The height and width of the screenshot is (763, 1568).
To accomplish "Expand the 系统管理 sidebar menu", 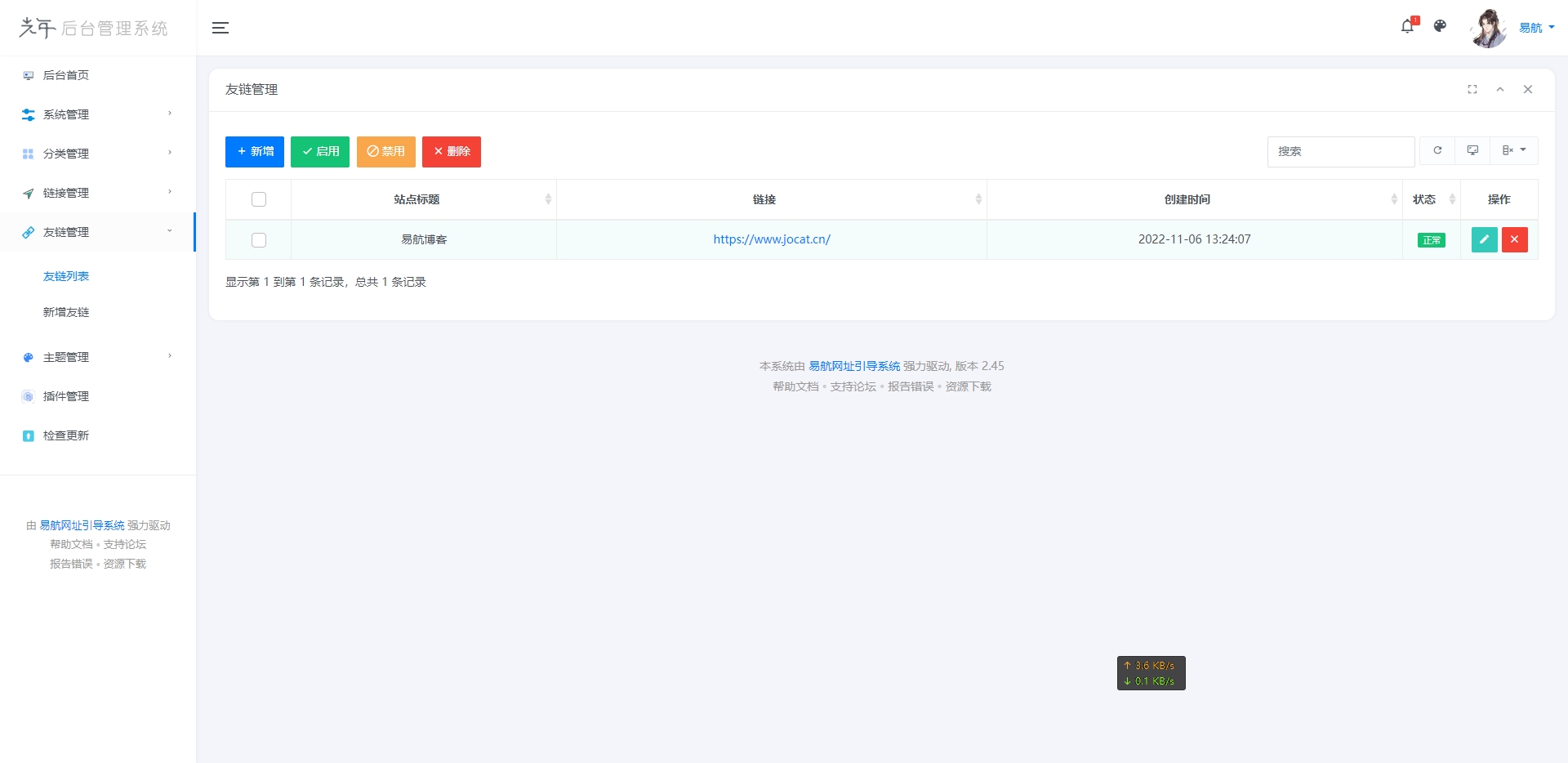I will coord(96,114).
